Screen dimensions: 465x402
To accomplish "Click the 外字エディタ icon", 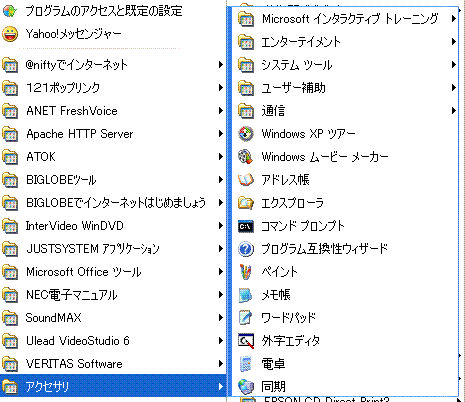I will click(246, 341).
